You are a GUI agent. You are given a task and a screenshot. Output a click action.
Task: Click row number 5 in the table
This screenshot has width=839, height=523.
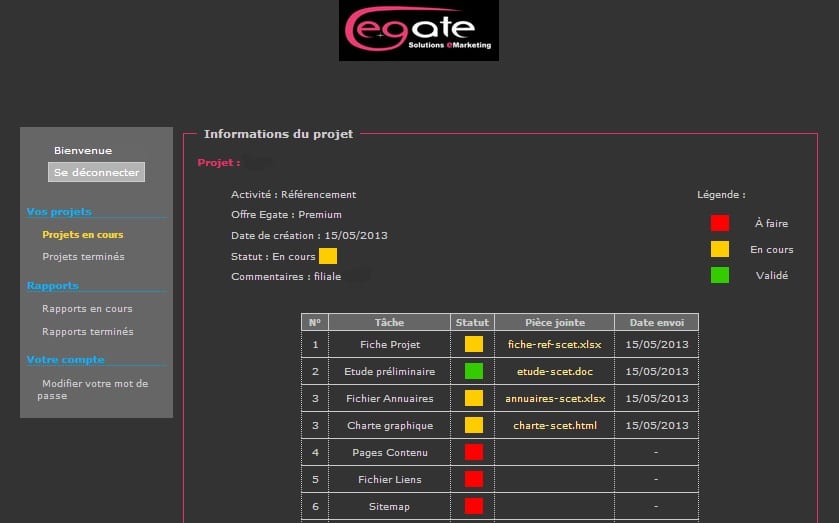[315, 479]
